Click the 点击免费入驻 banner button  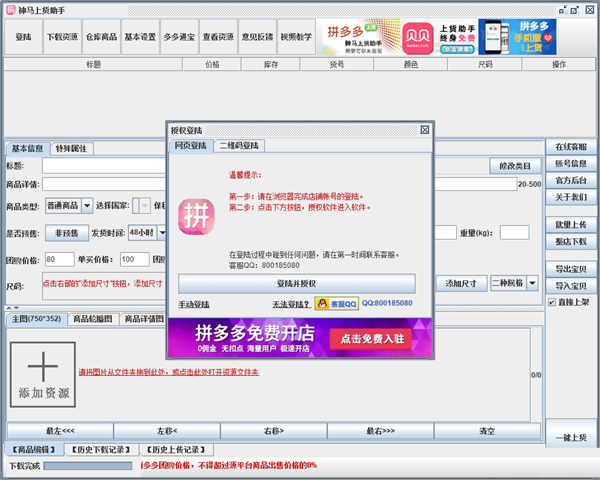point(373,339)
